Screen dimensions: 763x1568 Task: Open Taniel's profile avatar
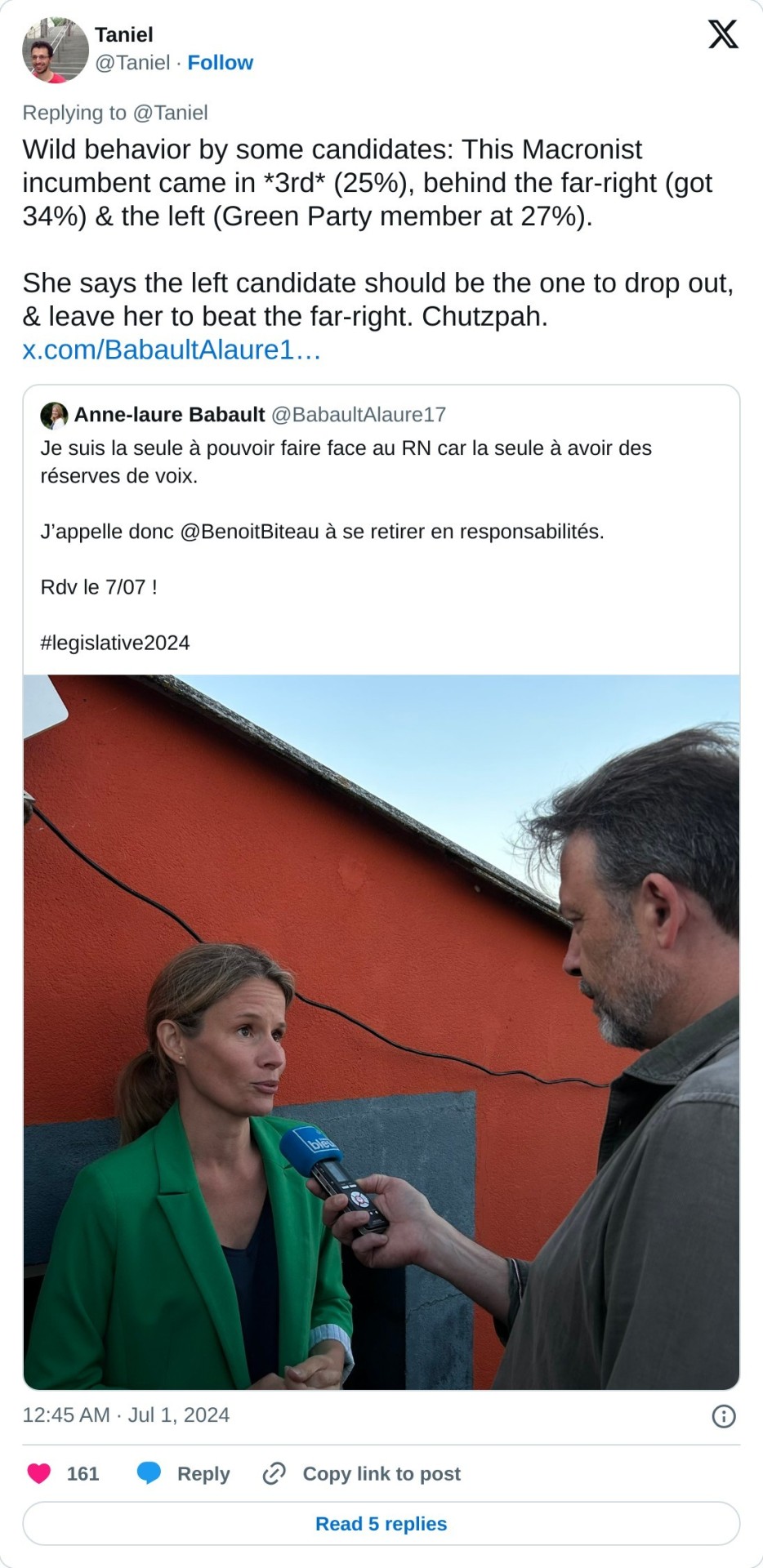pyautogui.click(x=55, y=50)
